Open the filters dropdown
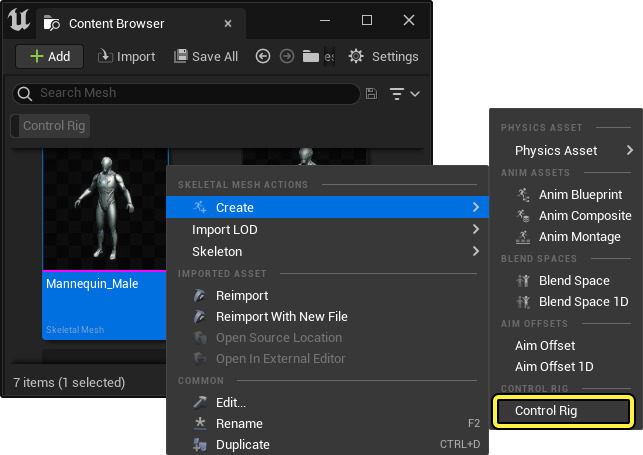This screenshot has height=455, width=643. [x=404, y=94]
